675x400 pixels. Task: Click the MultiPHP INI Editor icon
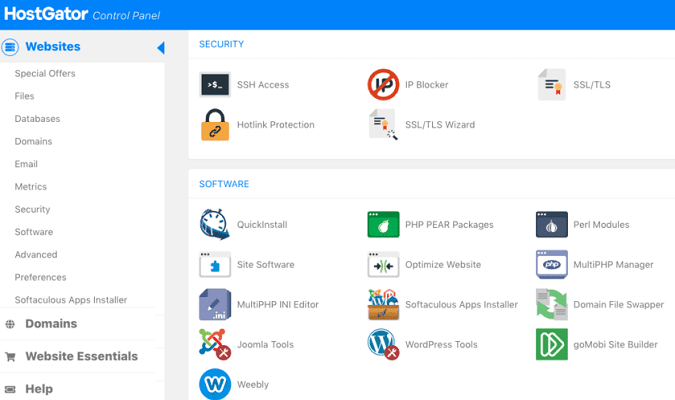[215, 304]
